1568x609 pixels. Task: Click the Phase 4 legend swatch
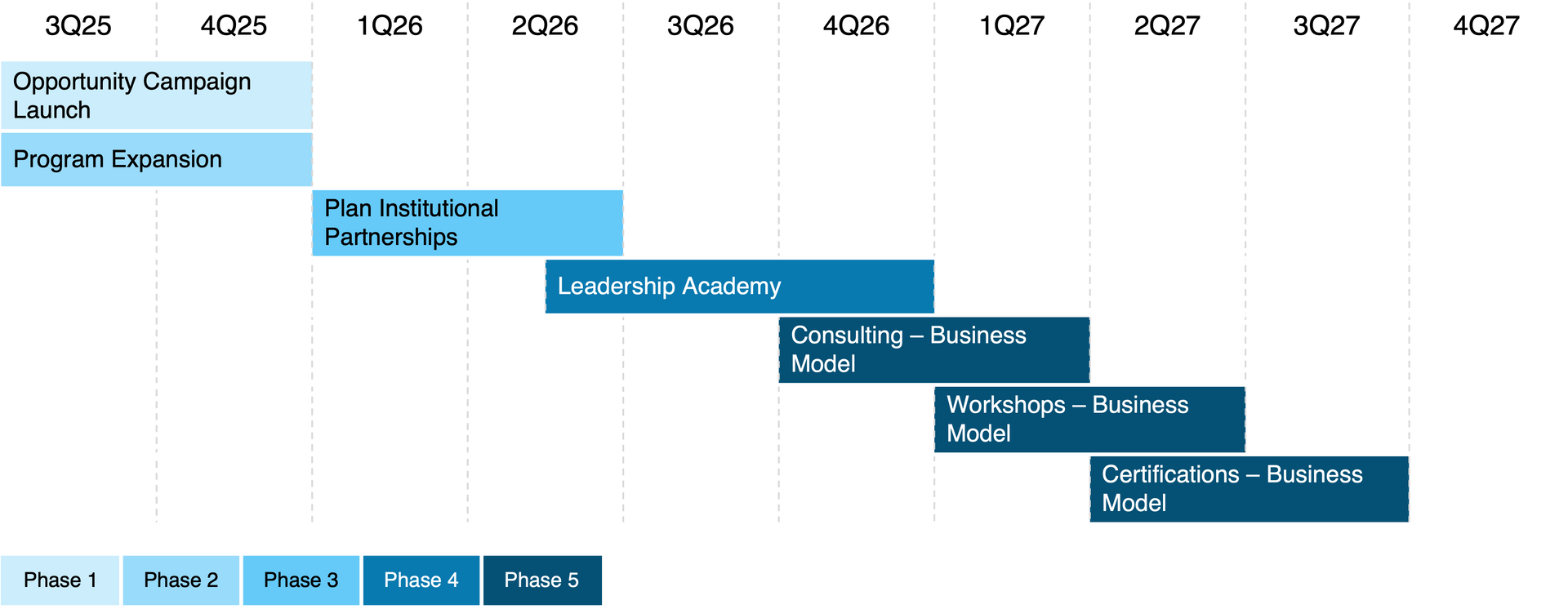(x=421, y=580)
